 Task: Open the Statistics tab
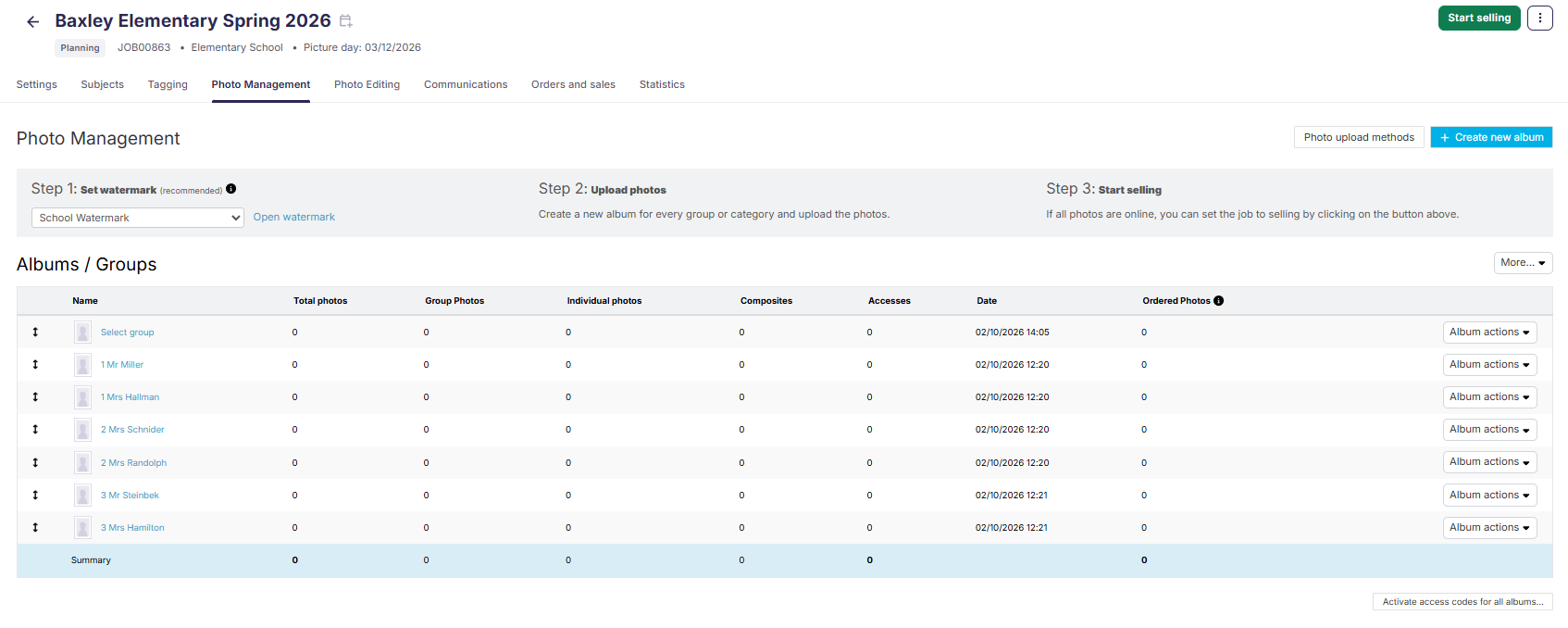tap(662, 84)
